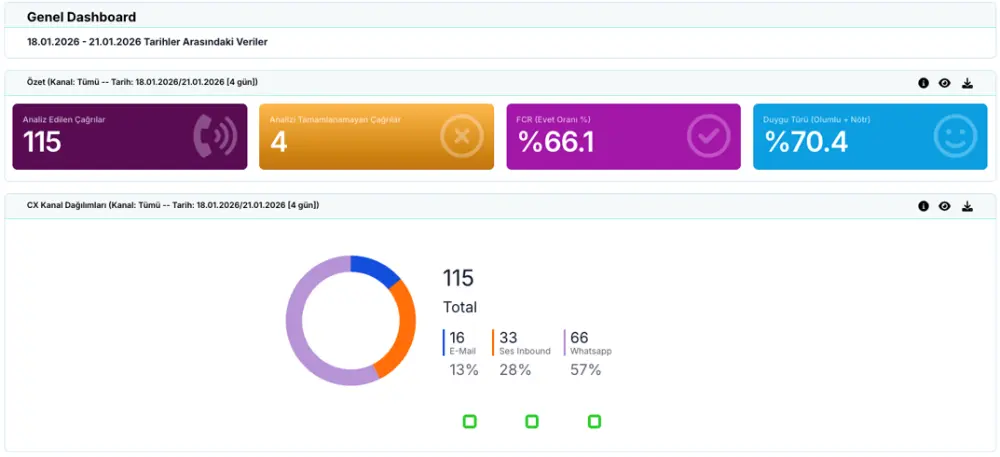
Task: Download the Özet summary data
Action: tap(967, 83)
